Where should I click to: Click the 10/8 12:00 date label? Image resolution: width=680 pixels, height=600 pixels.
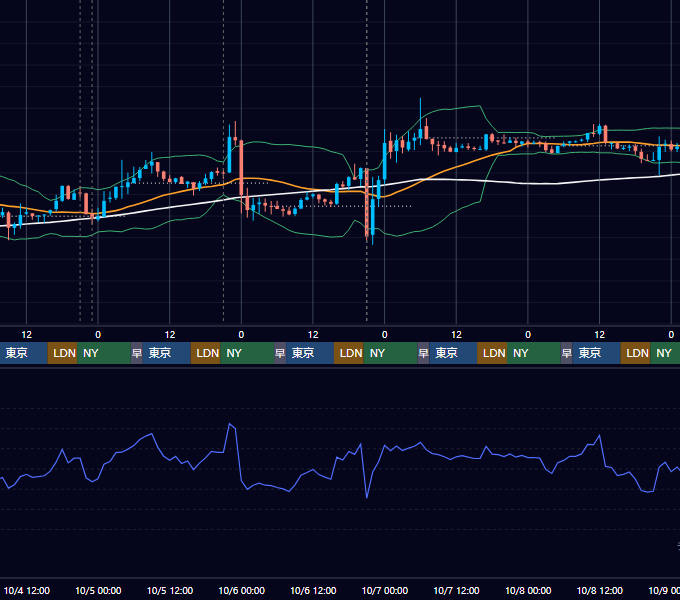(x=599, y=590)
